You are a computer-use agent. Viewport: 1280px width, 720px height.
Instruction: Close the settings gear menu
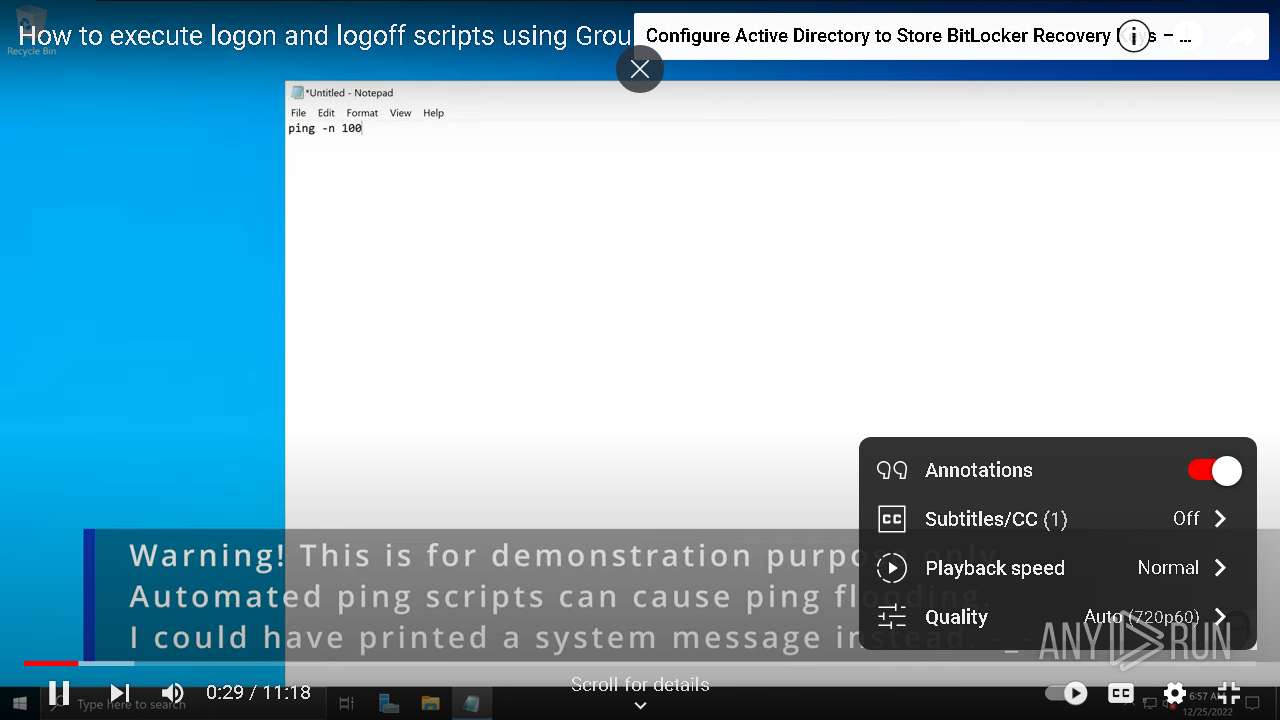(x=1174, y=692)
